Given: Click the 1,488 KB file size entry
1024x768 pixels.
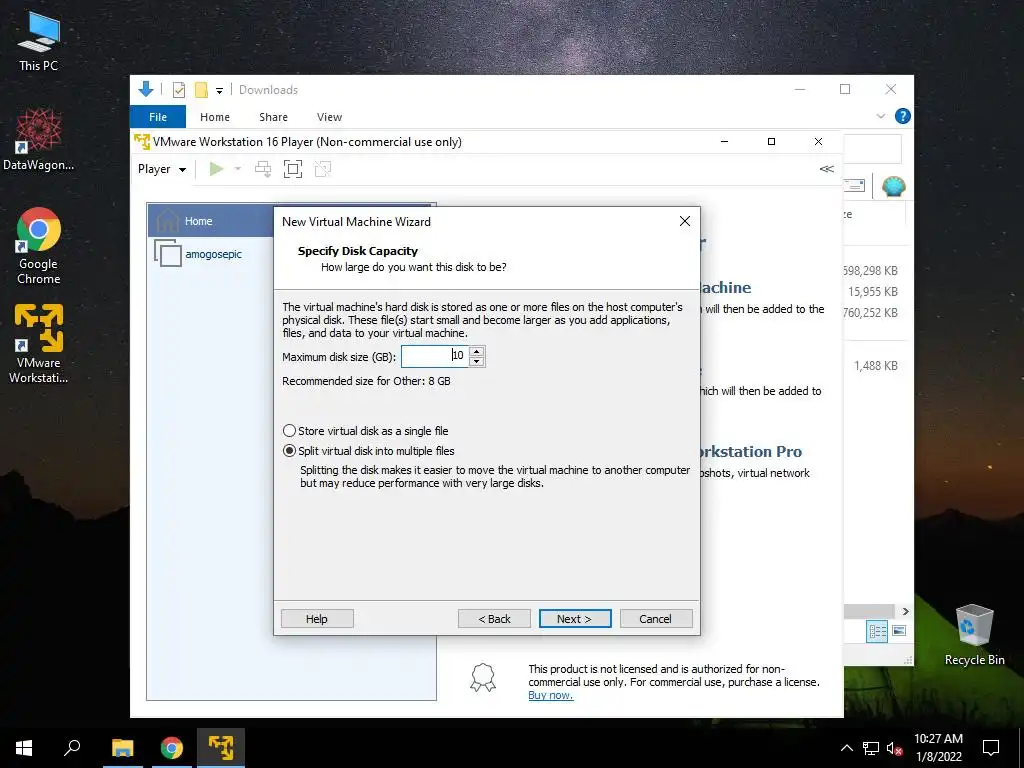Looking at the screenshot, I should 876,366.
